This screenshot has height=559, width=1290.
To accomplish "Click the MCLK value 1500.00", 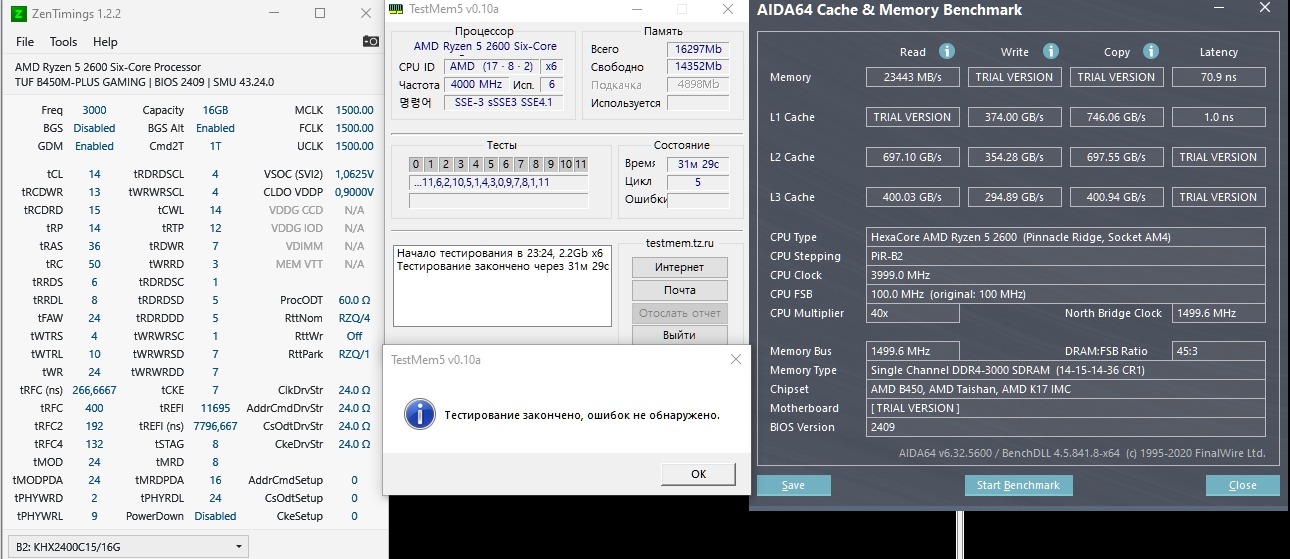I will point(354,110).
